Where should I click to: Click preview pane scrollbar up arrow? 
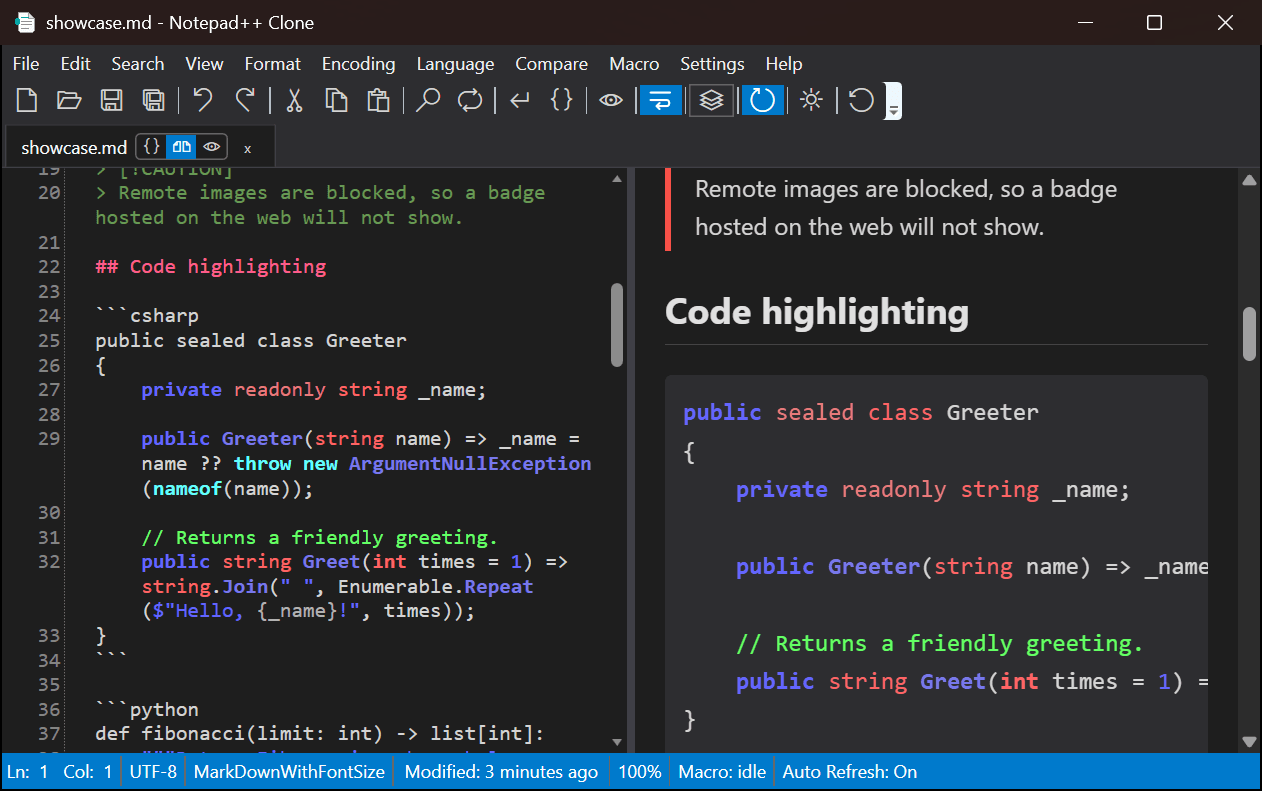tap(1249, 181)
